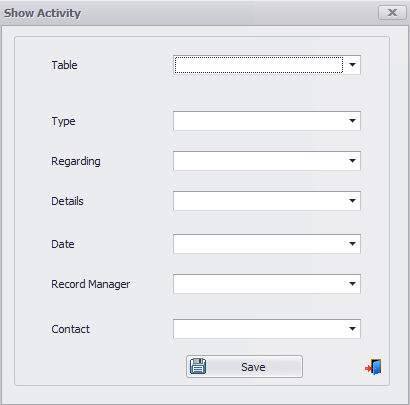Click the exit door icon

pyautogui.click(x=373, y=367)
